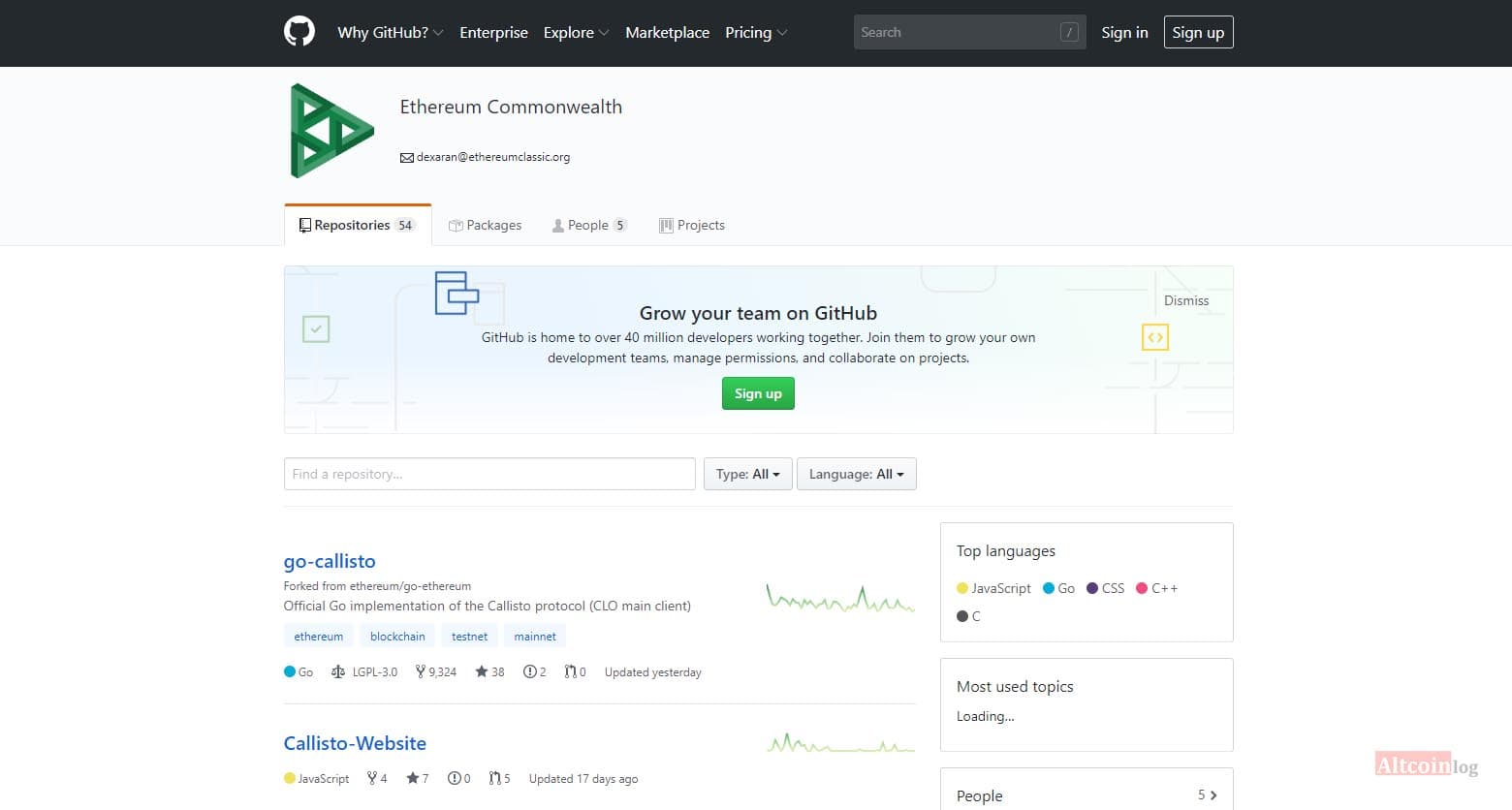The height and width of the screenshot is (810, 1512).
Task: Select the testnet topic tag
Action: [469, 637]
